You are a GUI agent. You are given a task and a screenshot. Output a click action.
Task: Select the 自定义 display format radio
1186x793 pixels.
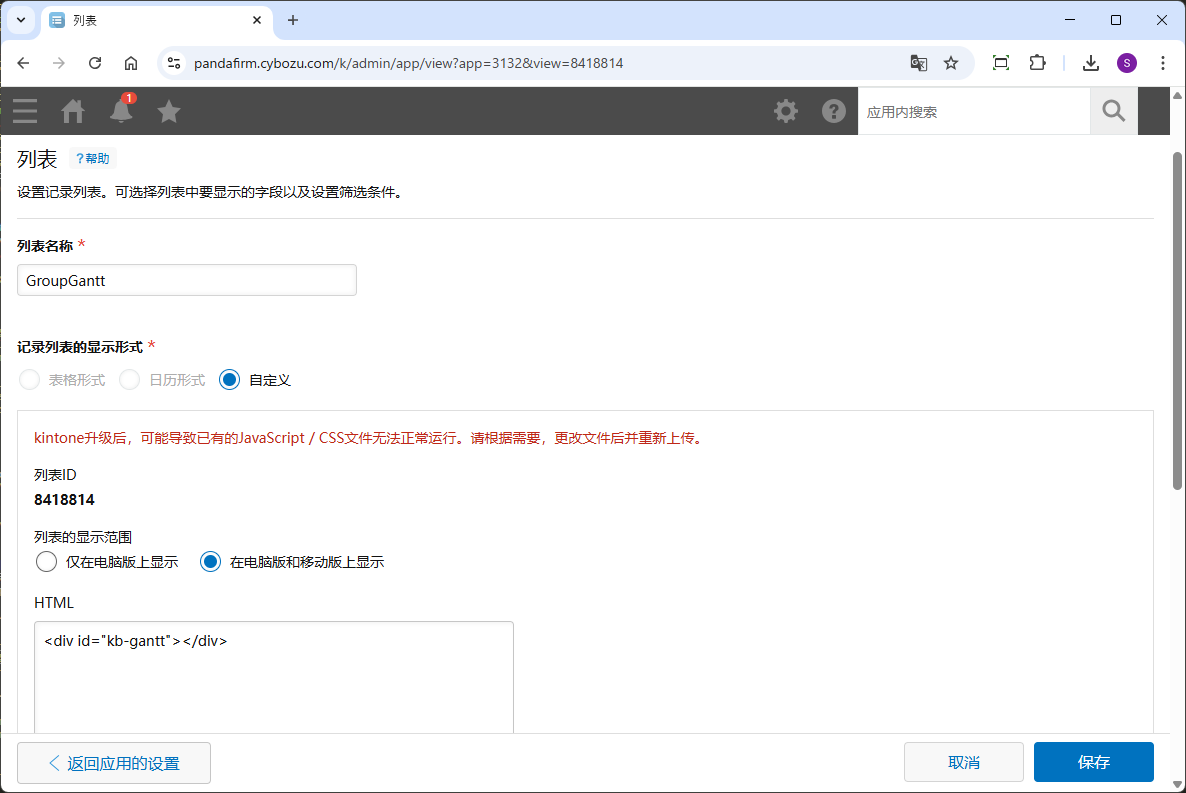(230, 380)
